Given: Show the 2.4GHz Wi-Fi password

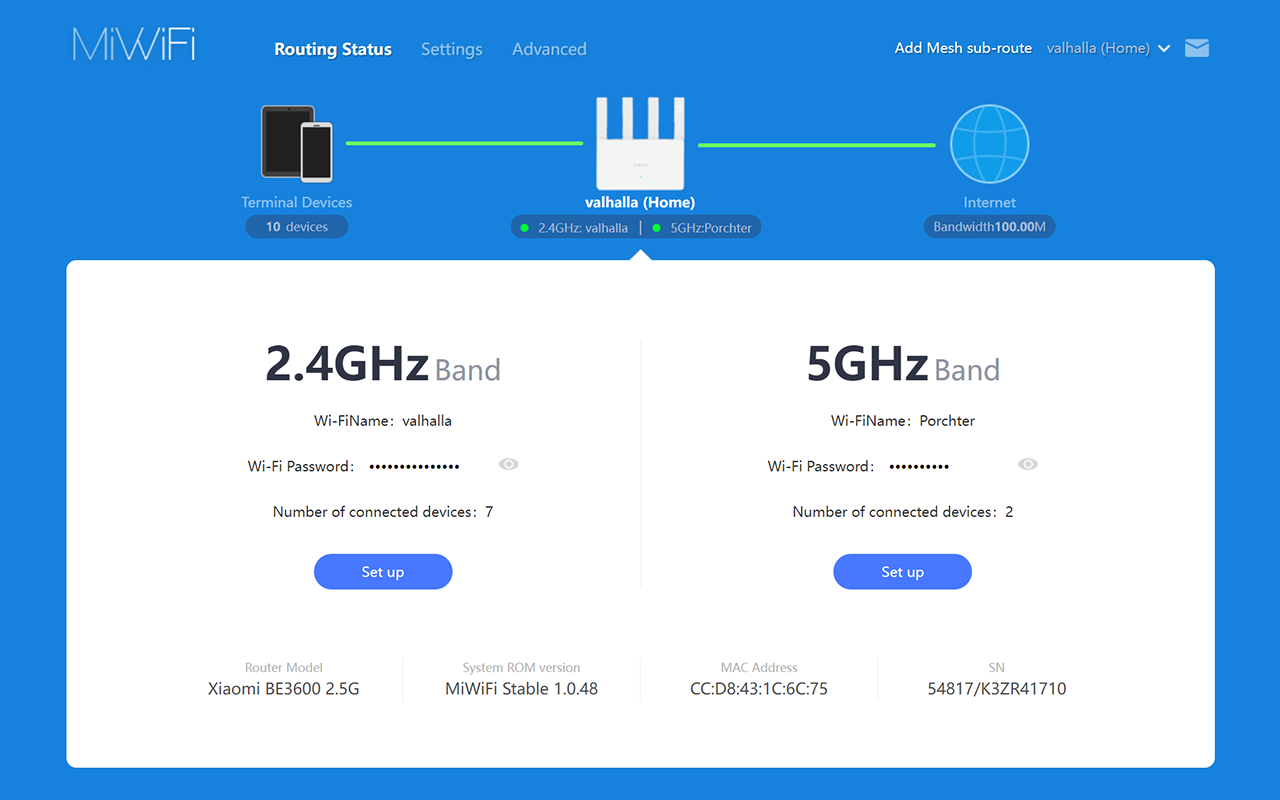Looking at the screenshot, I should click(x=509, y=464).
